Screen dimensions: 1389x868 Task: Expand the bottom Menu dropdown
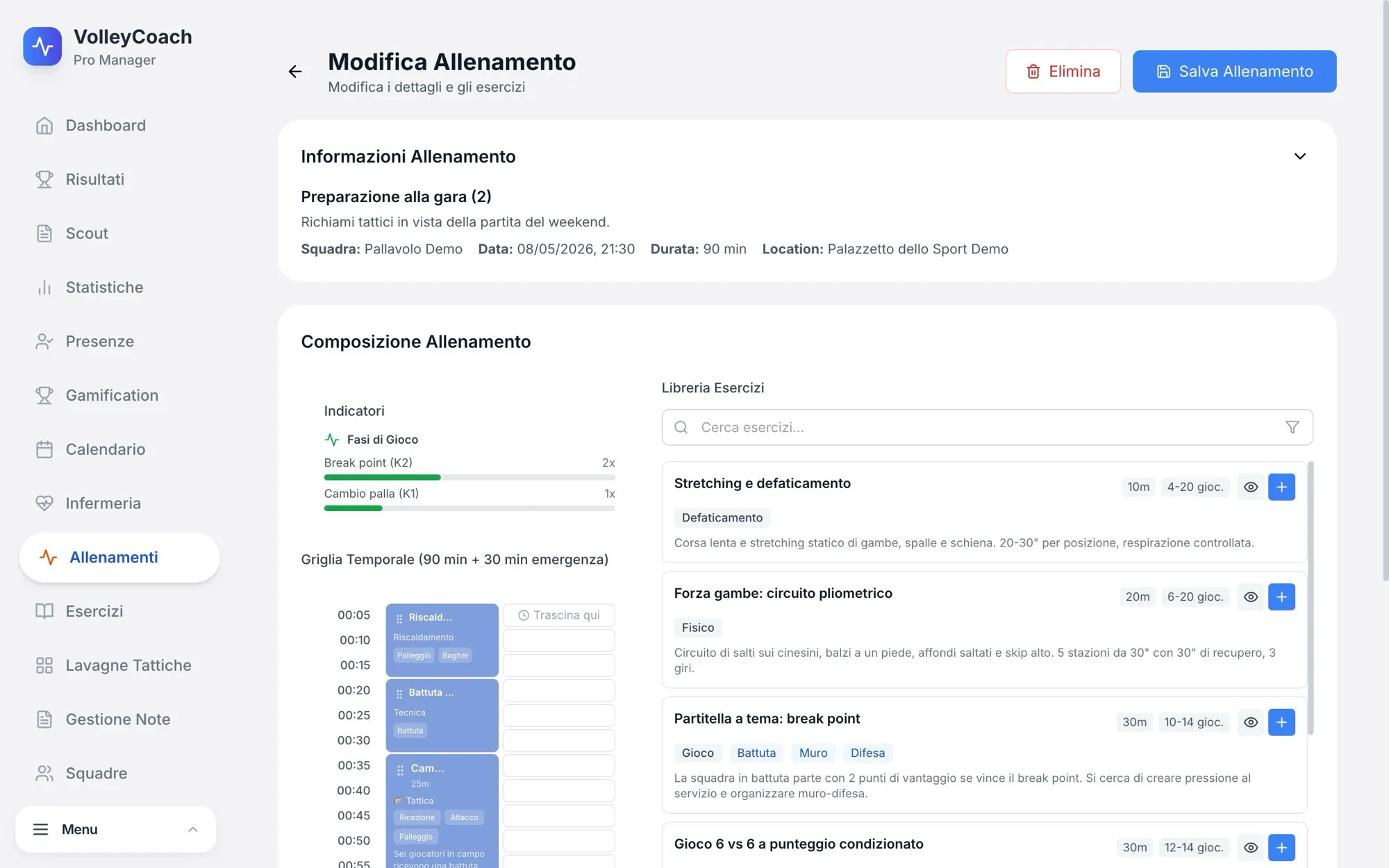point(115,829)
